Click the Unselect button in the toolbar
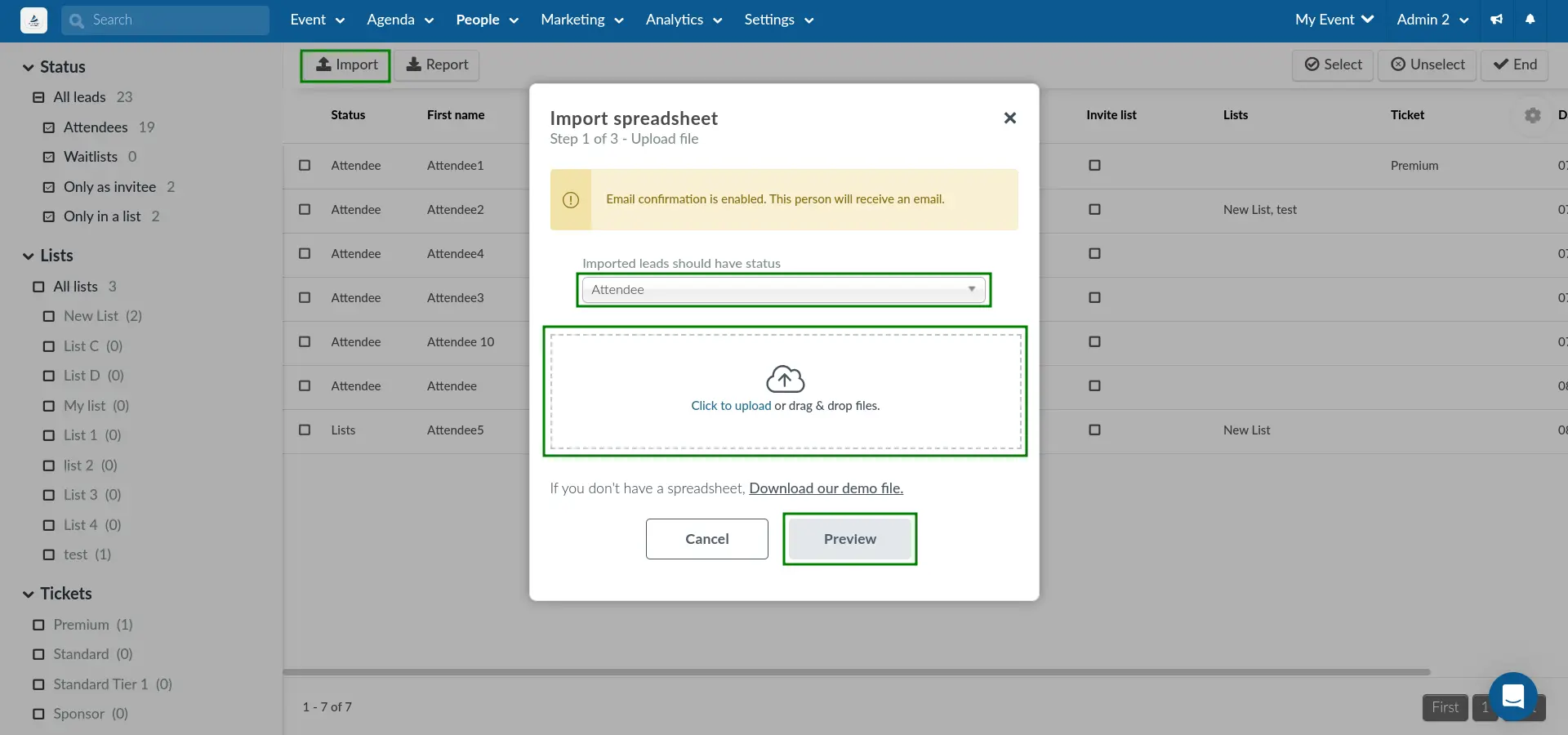 [1428, 65]
